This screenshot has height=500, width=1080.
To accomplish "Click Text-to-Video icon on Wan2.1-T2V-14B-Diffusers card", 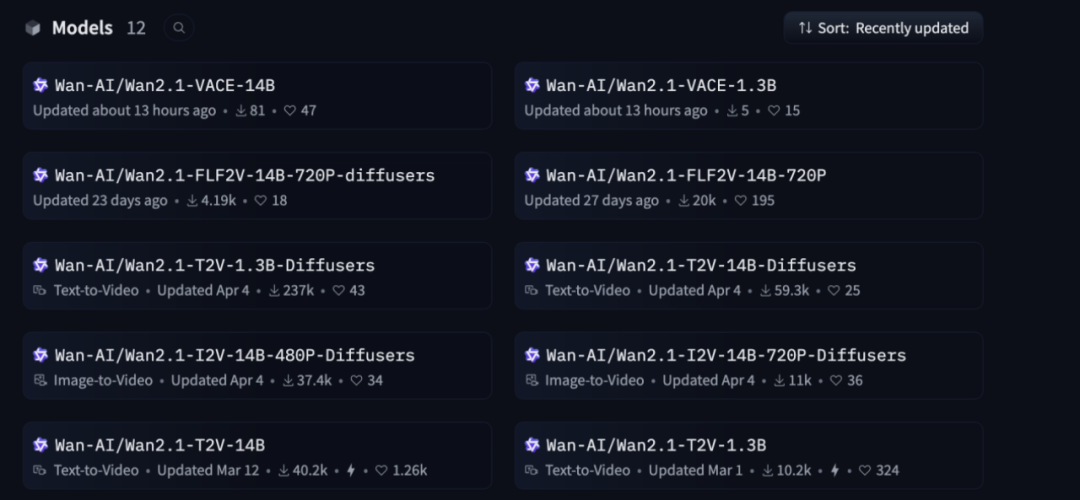I will tap(532, 291).
